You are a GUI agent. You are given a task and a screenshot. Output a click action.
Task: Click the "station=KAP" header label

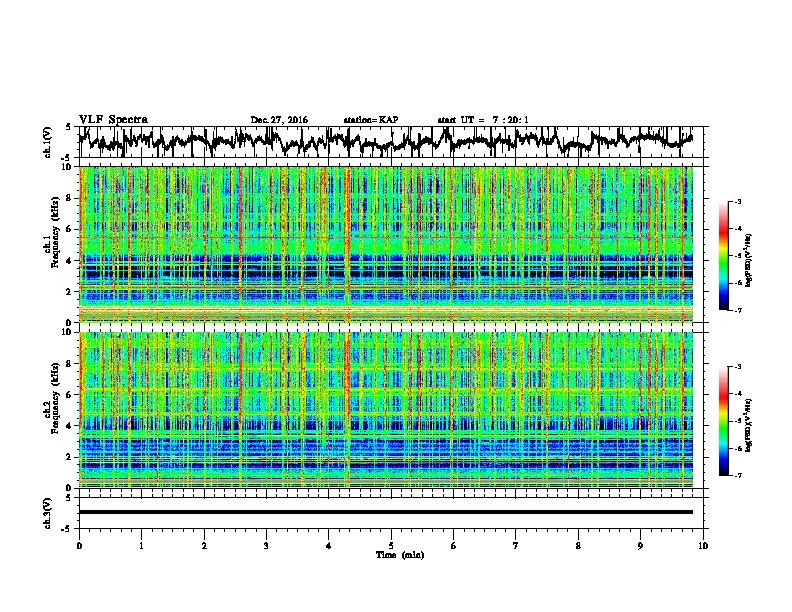371,120
